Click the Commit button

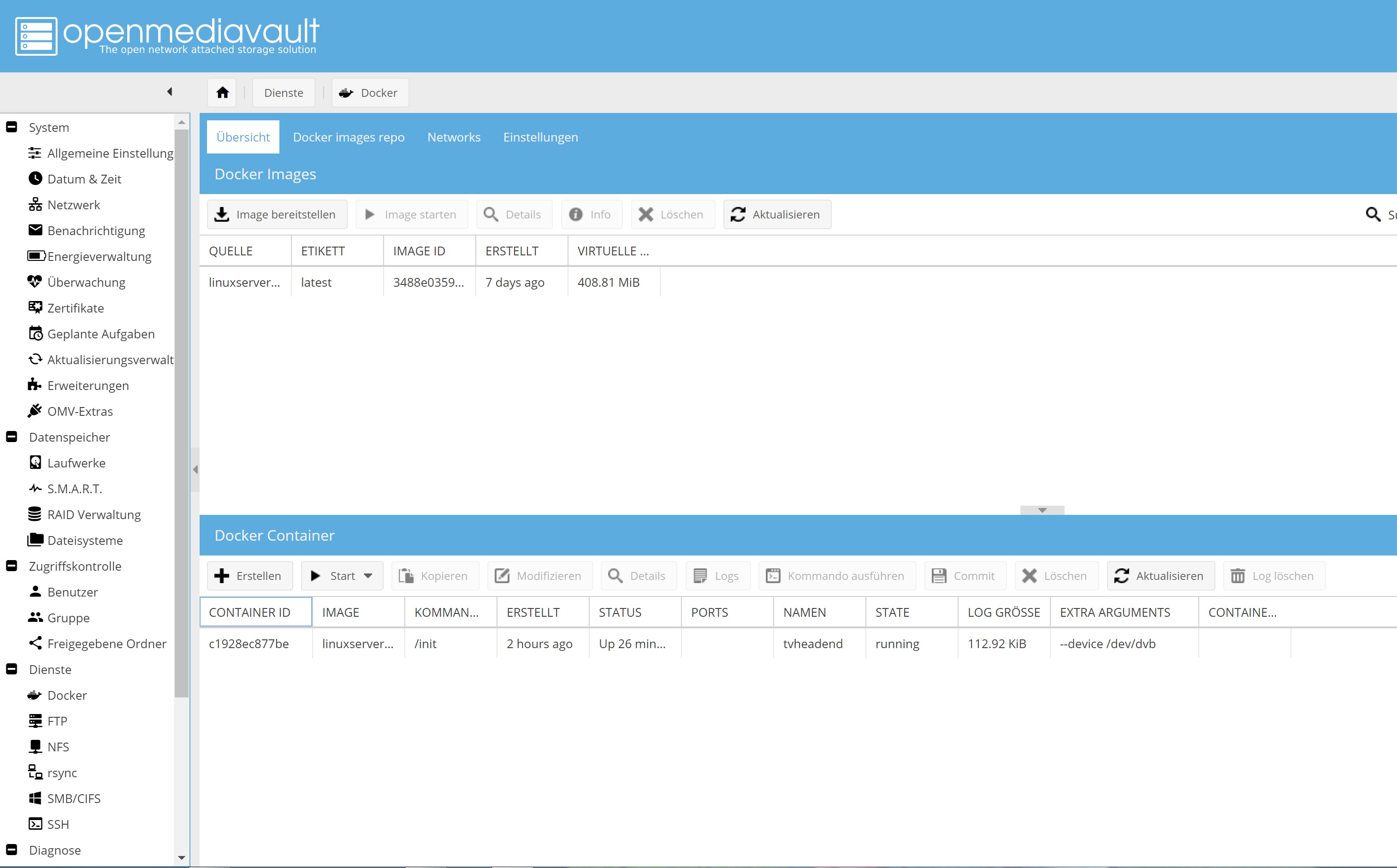(965, 576)
